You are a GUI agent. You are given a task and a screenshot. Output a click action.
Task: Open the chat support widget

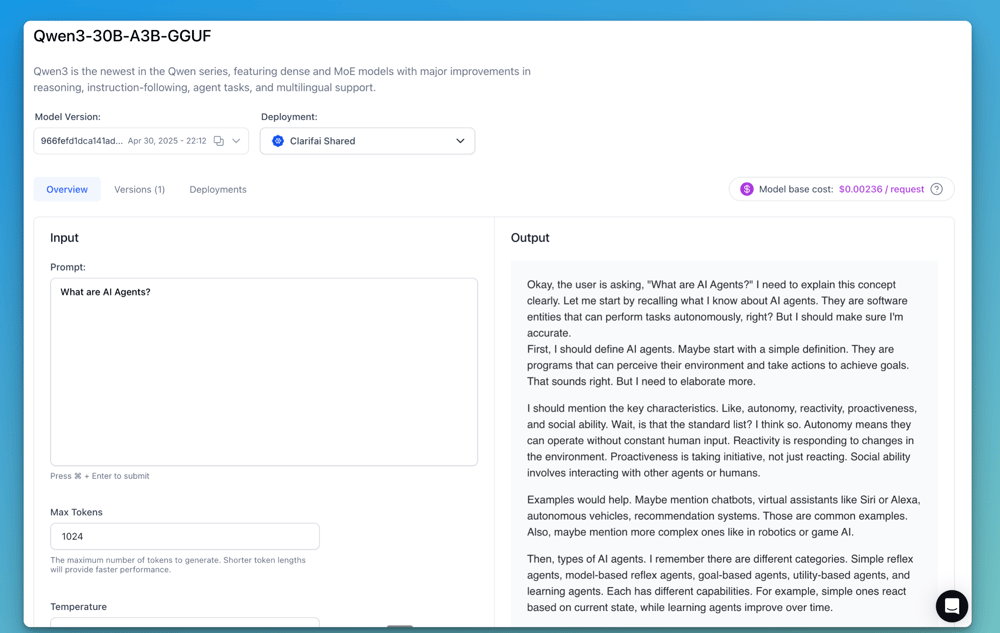(x=951, y=606)
